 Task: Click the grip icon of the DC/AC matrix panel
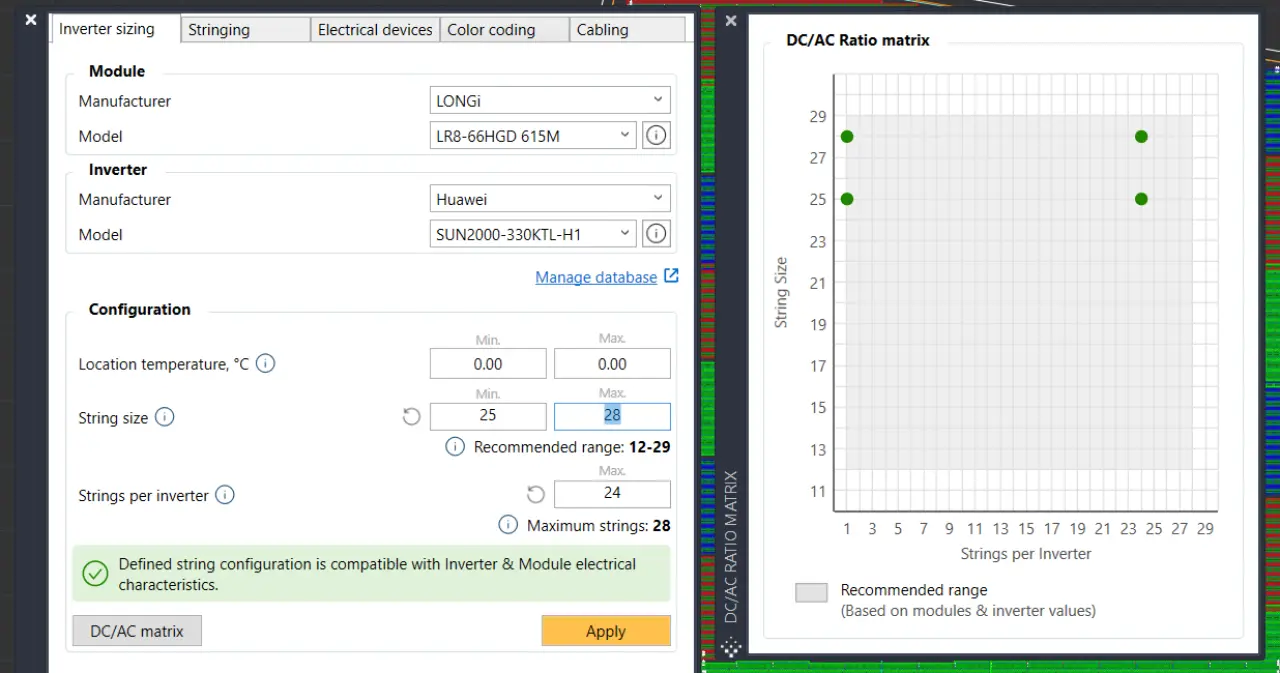coord(731,648)
